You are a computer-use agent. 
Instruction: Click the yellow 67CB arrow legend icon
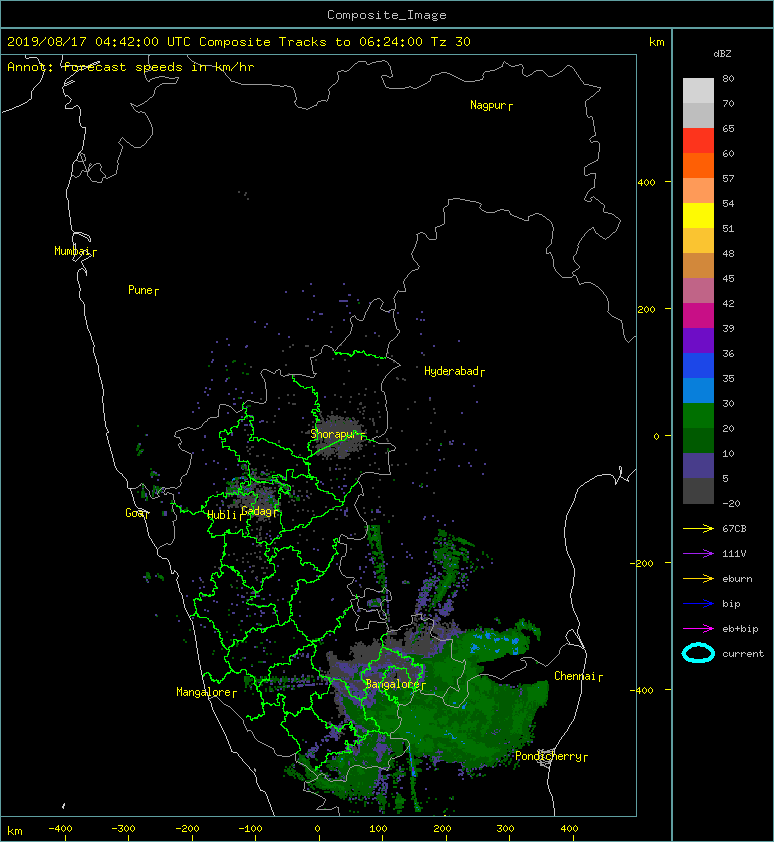[698, 528]
